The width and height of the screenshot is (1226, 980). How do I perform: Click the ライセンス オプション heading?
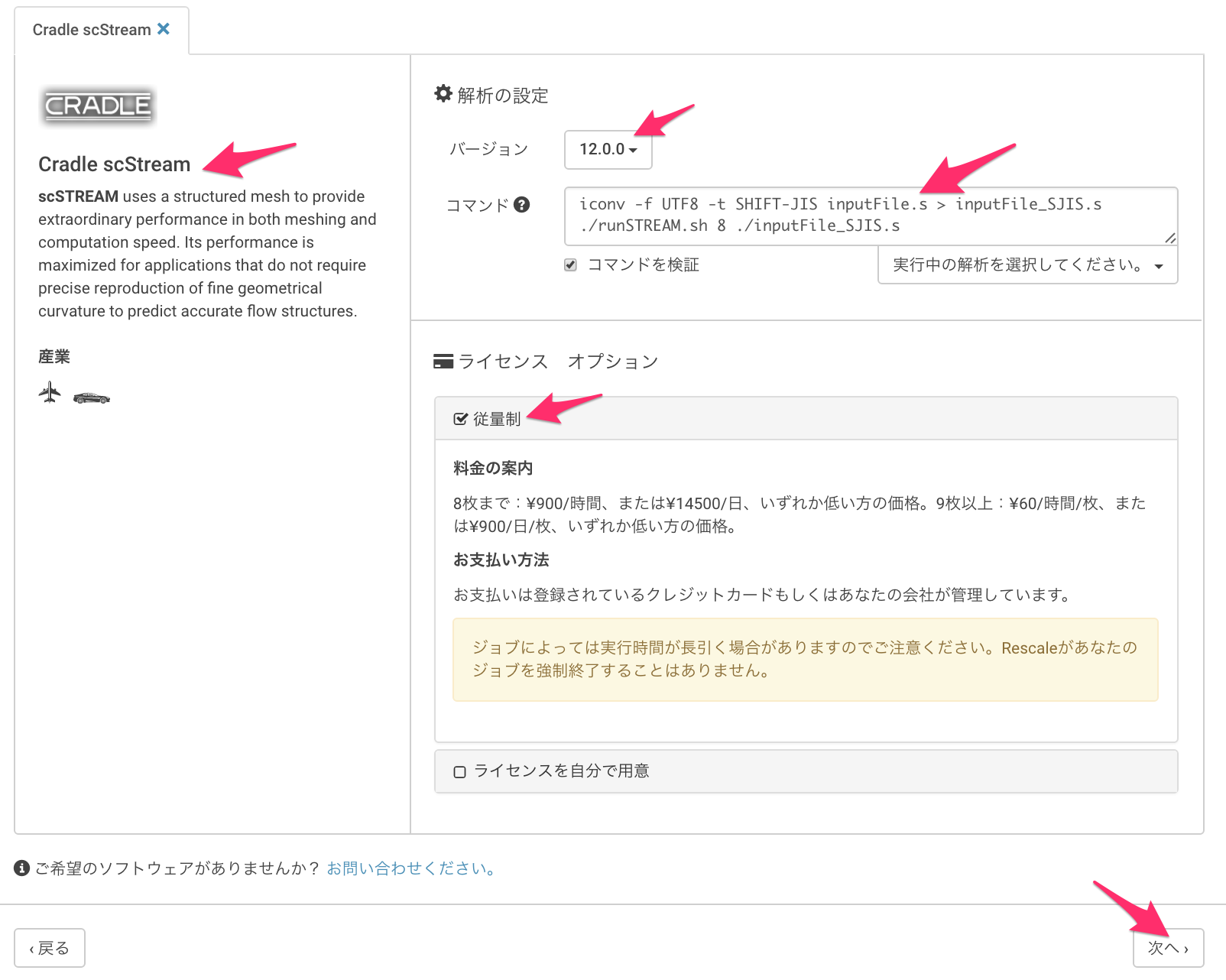[558, 361]
